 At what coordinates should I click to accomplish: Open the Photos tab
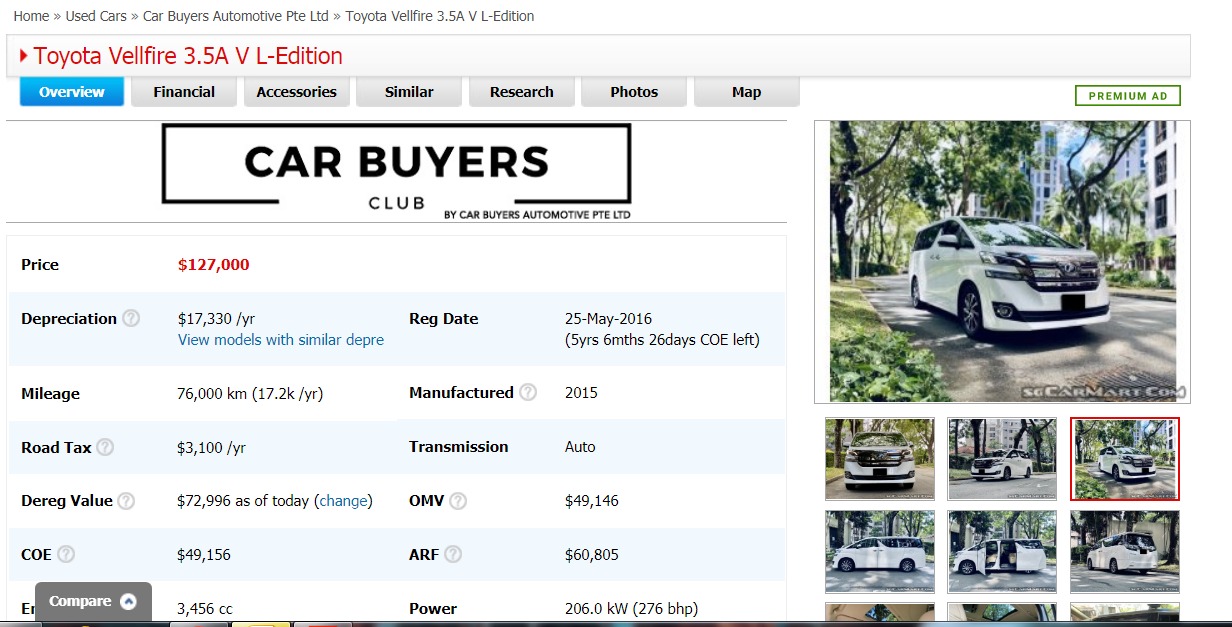tap(634, 92)
